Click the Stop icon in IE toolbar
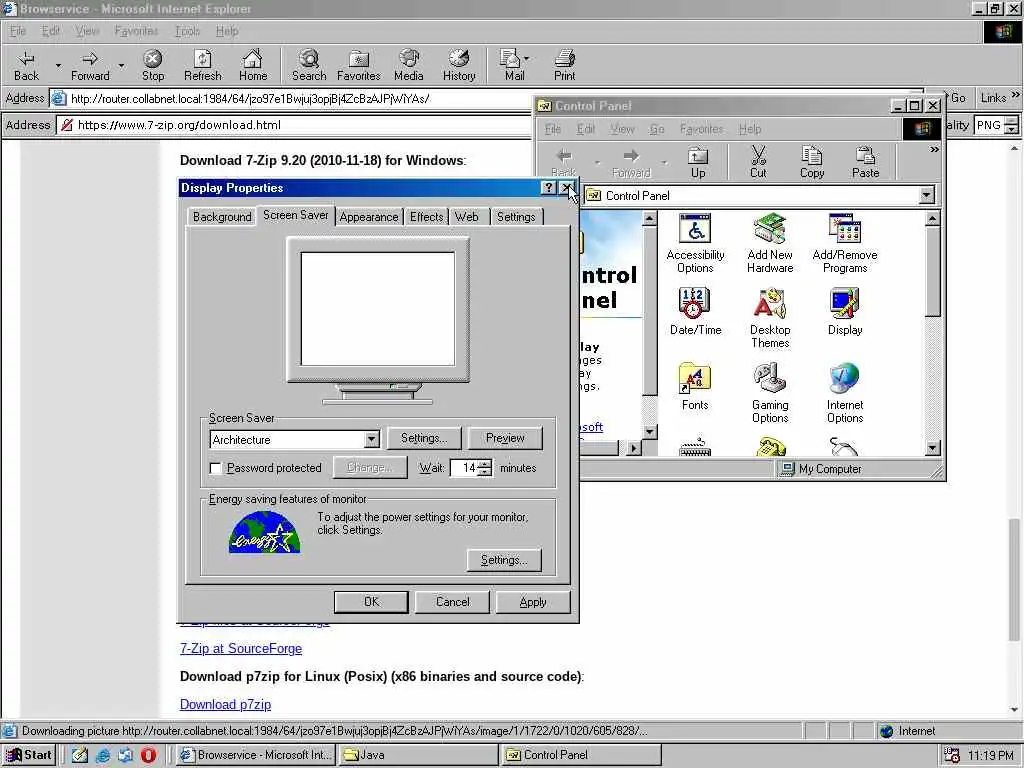Image resolution: width=1024 pixels, height=768 pixels. pos(153,65)
